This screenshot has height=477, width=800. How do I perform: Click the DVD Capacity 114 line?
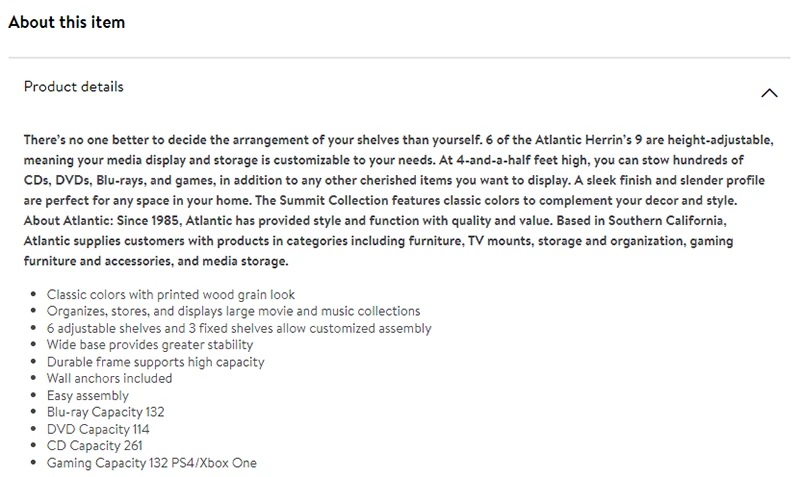98,429
